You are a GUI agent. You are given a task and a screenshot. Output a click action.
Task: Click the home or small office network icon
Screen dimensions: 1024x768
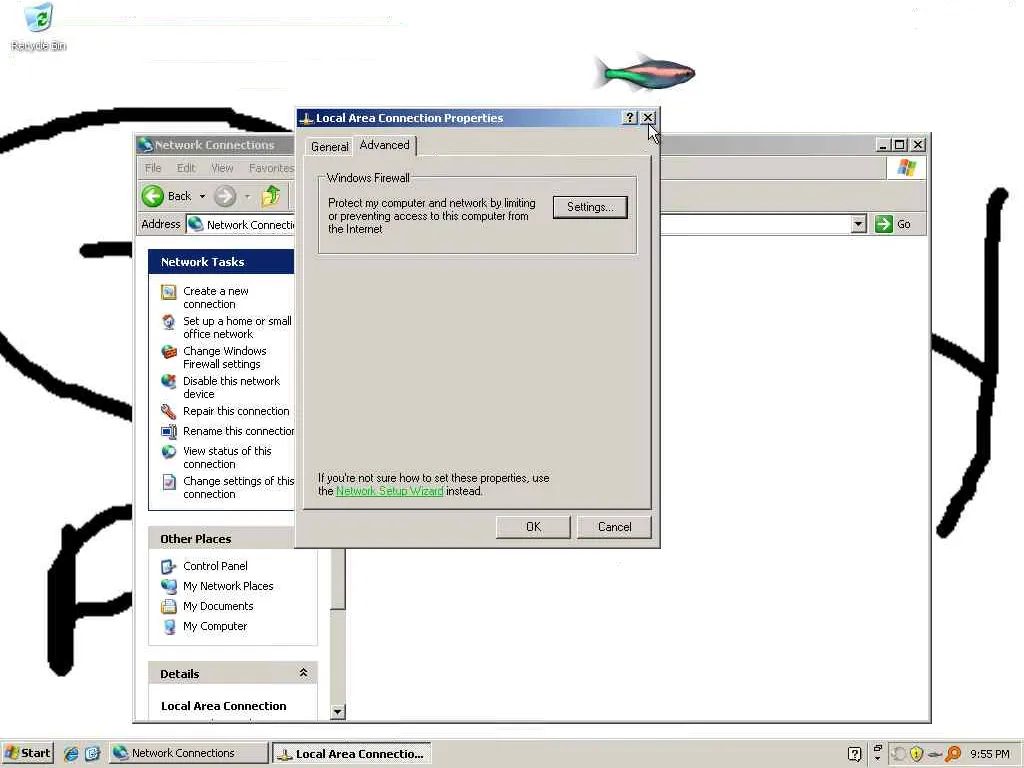point(168,322)
